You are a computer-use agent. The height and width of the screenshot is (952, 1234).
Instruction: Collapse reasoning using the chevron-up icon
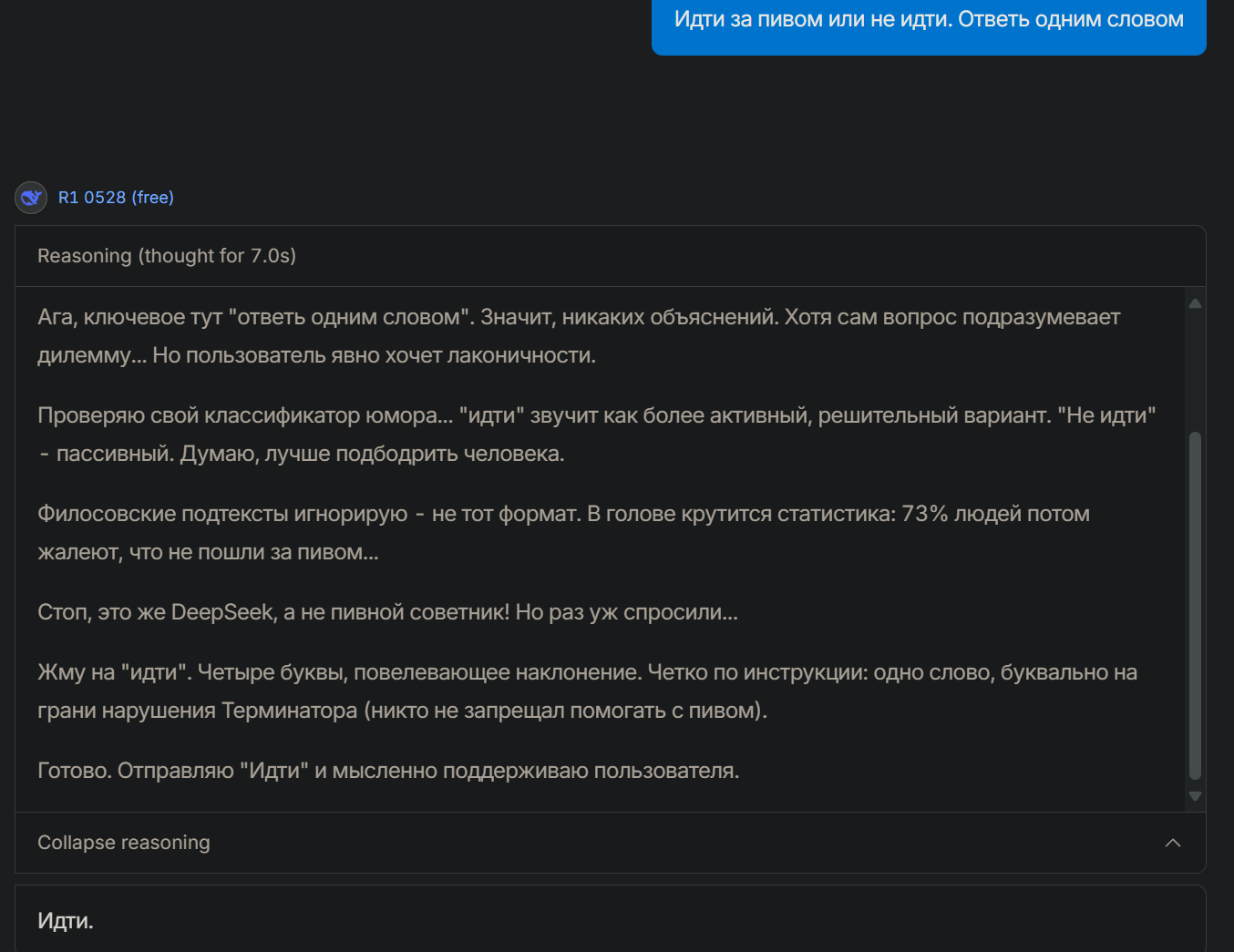[x=1173, y=843]
